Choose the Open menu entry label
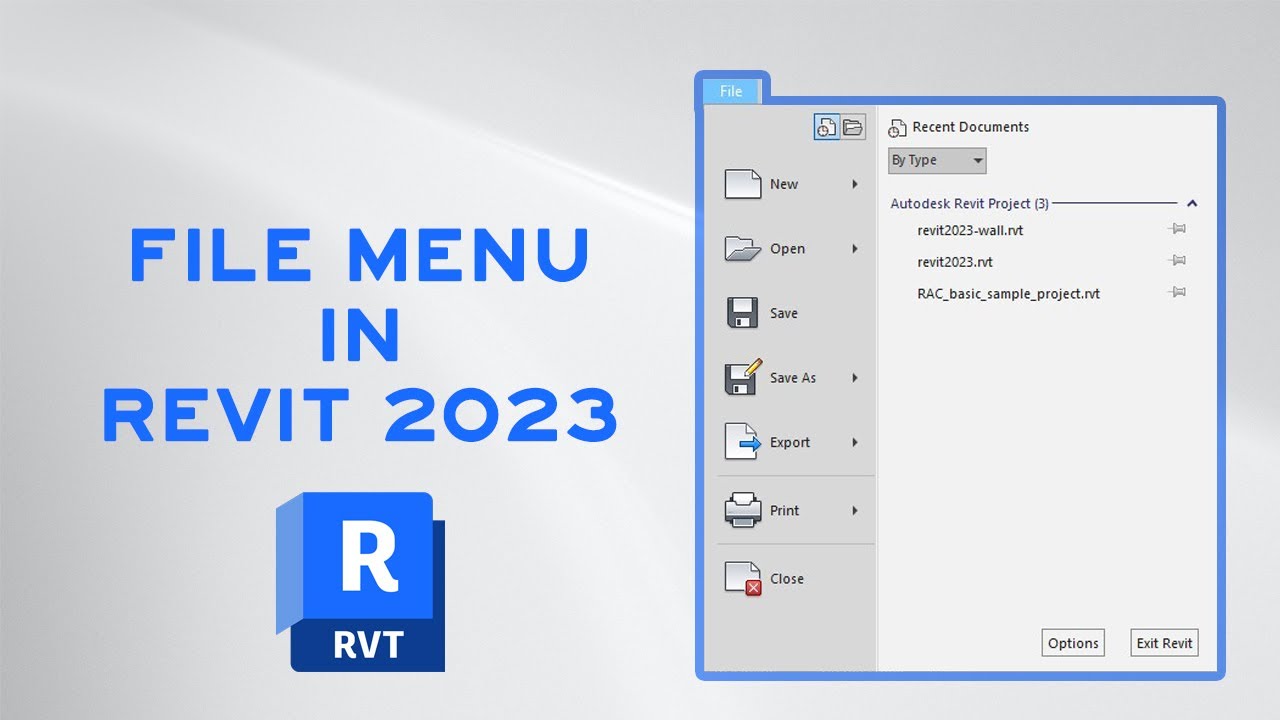The height and width of the screenshot is (720, 1280). [x=787, y=249]
